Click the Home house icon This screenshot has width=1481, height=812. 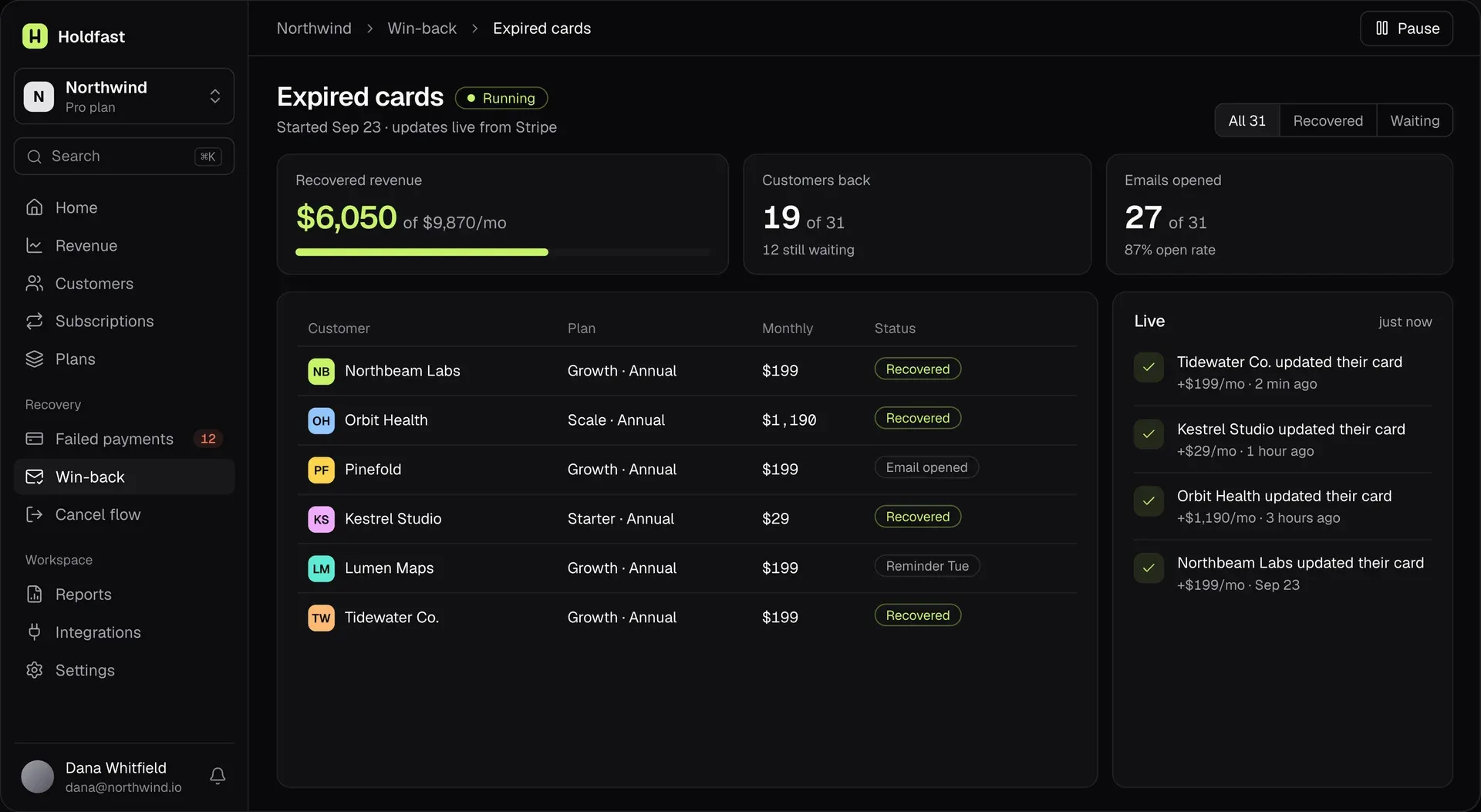tap(34, 207)
